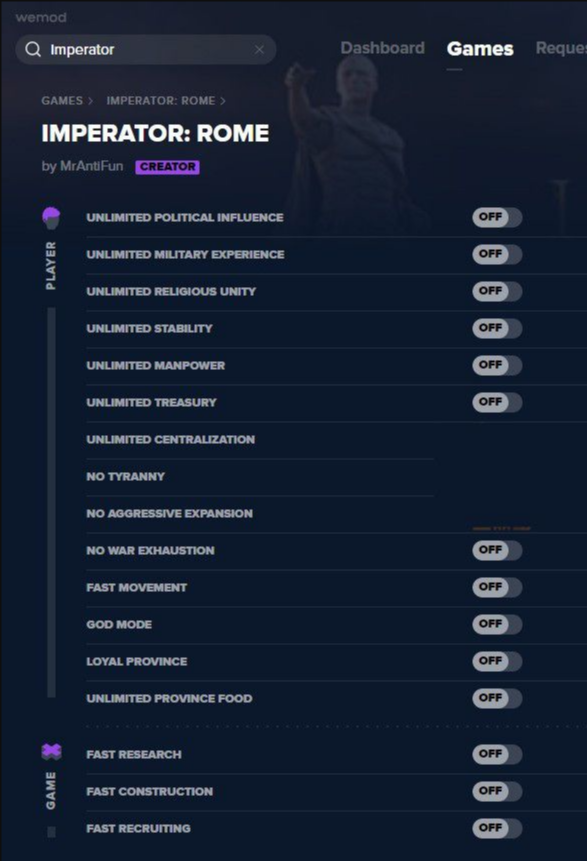Go to GAMES breadcrumb link
The image size is (587, 861).
[x=62, y=101]
